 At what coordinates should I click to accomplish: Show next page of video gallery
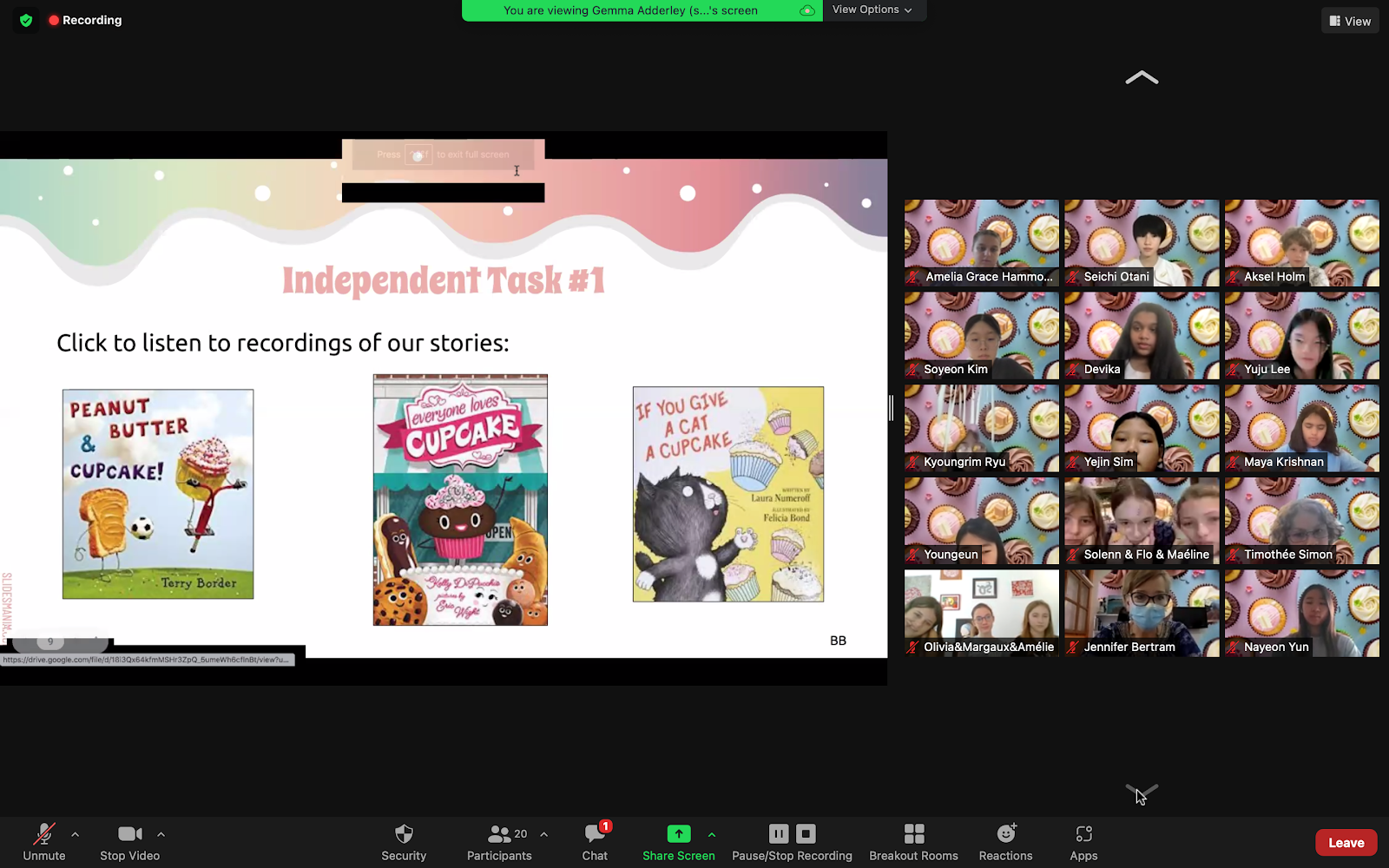click(1142, 792)
